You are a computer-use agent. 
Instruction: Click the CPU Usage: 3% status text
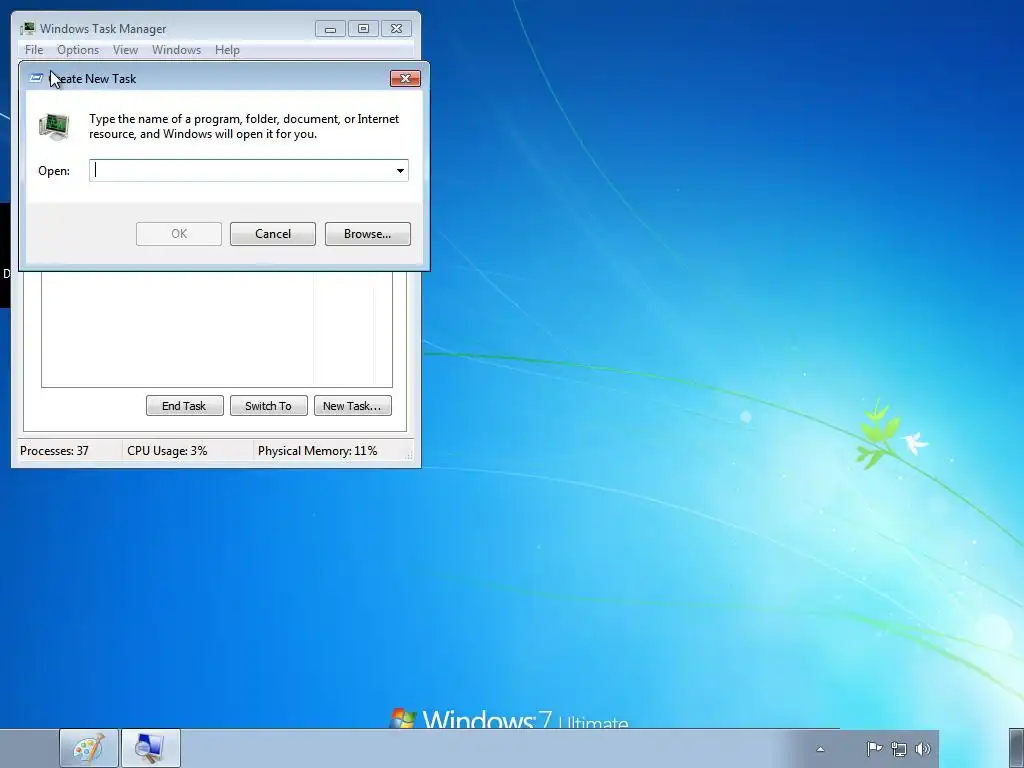[x=167, y=451]
